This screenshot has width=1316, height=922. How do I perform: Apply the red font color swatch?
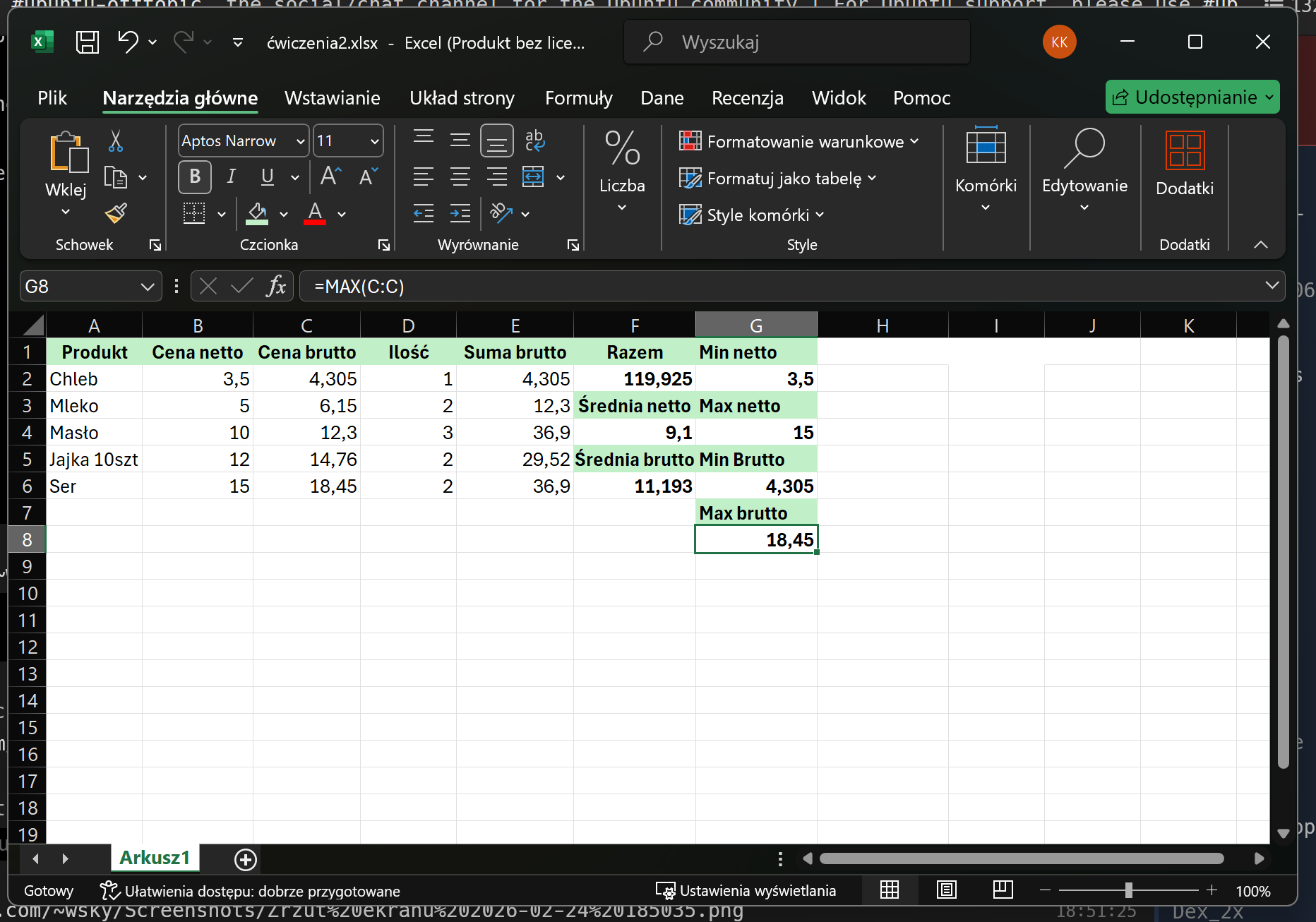click(x=315, y=213)
